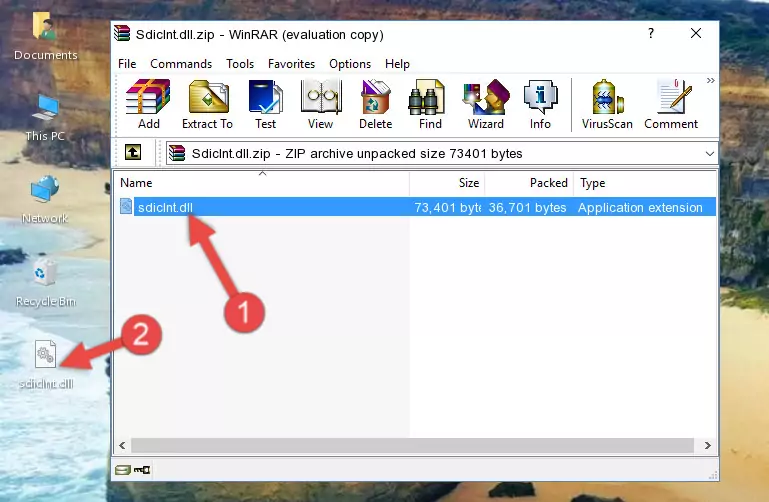Sort by the Size column header
769x502 pixels.
(x=447, y=183)
